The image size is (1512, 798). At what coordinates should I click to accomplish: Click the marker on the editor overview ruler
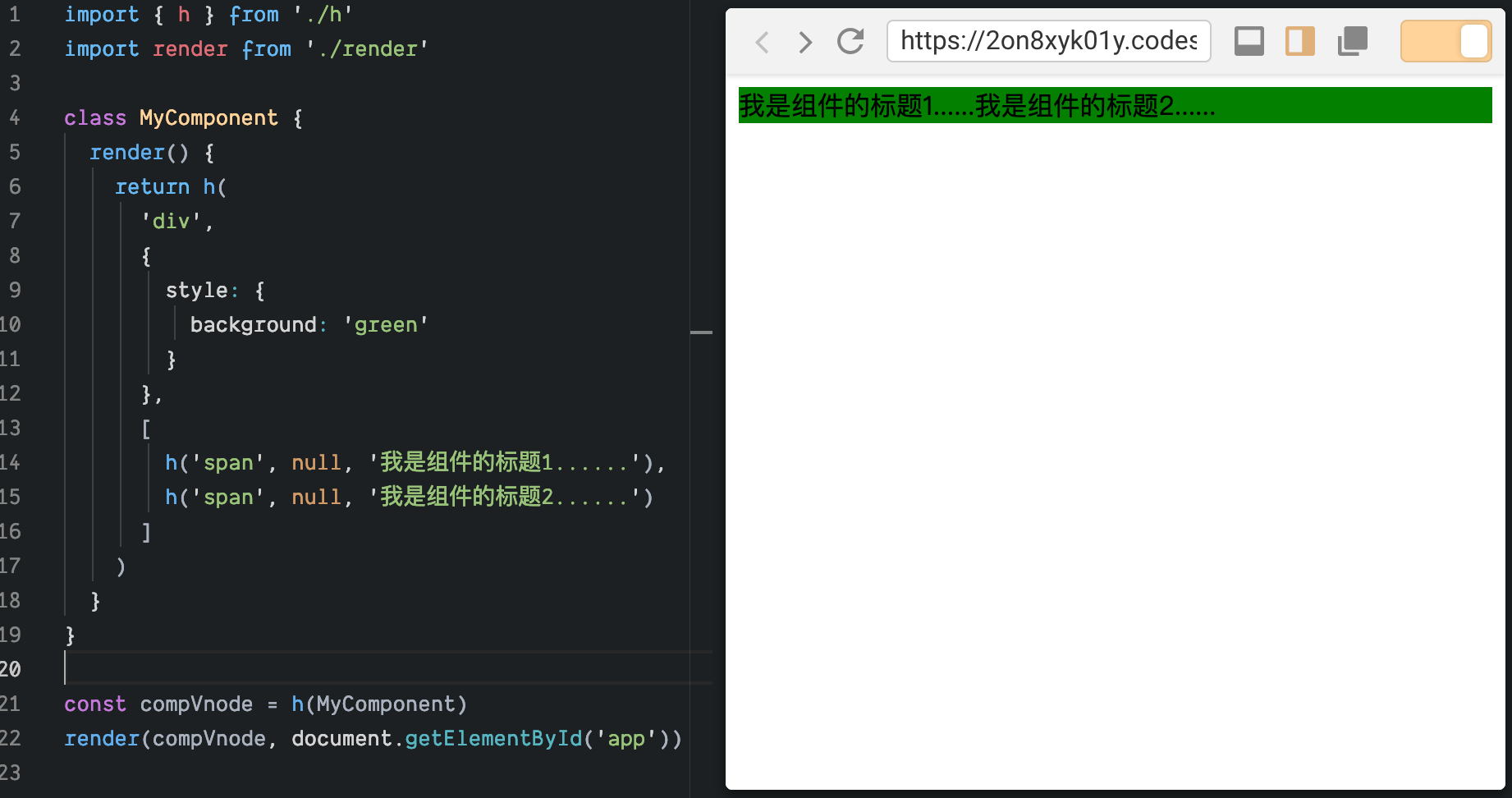point(701,332)
